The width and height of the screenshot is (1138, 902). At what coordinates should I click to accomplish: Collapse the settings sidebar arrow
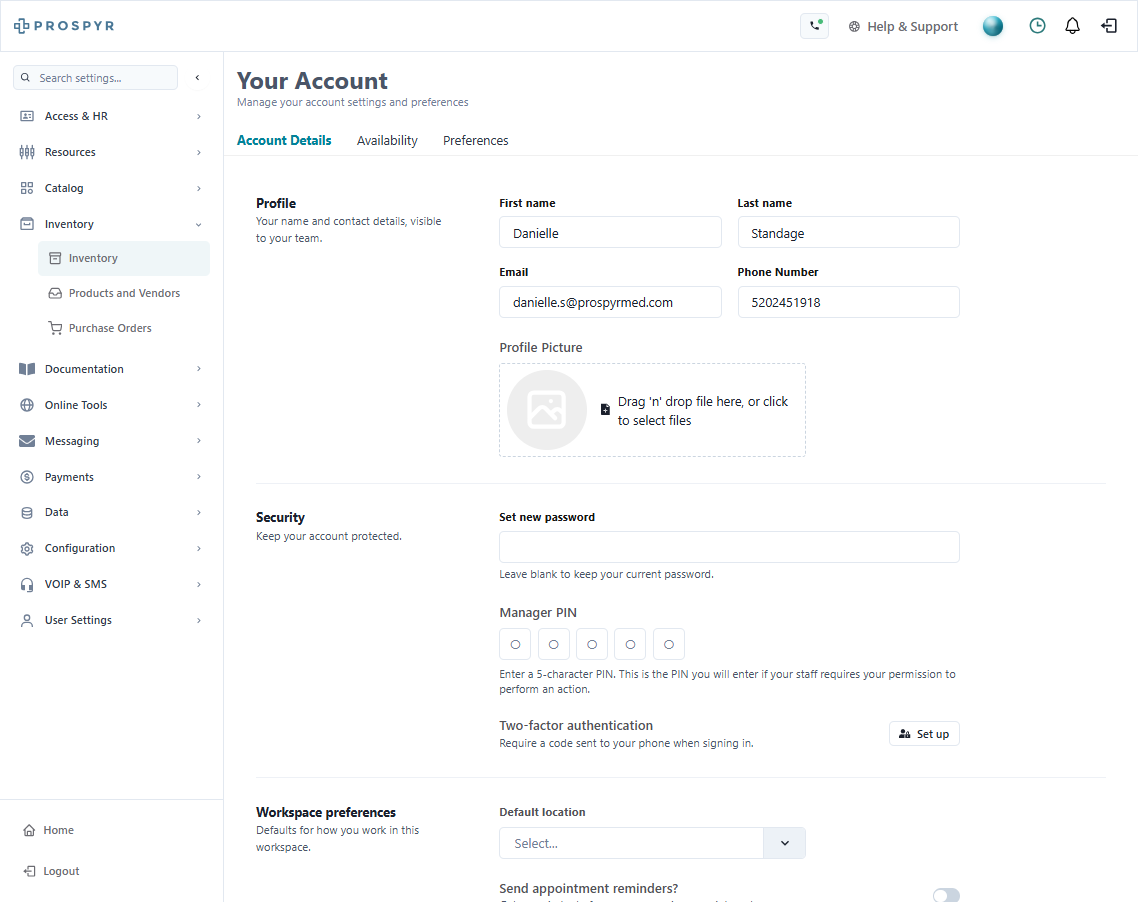coord(197,78)
